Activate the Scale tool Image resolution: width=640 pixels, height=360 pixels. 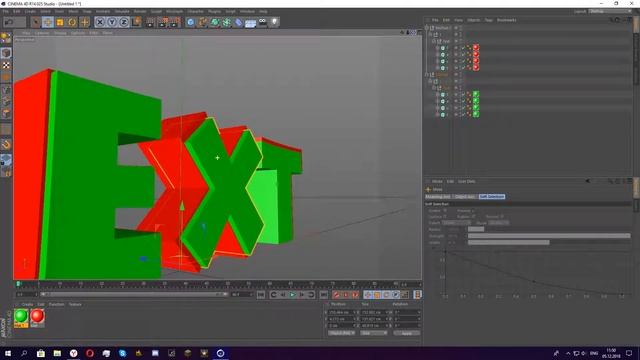coord(60,22)
